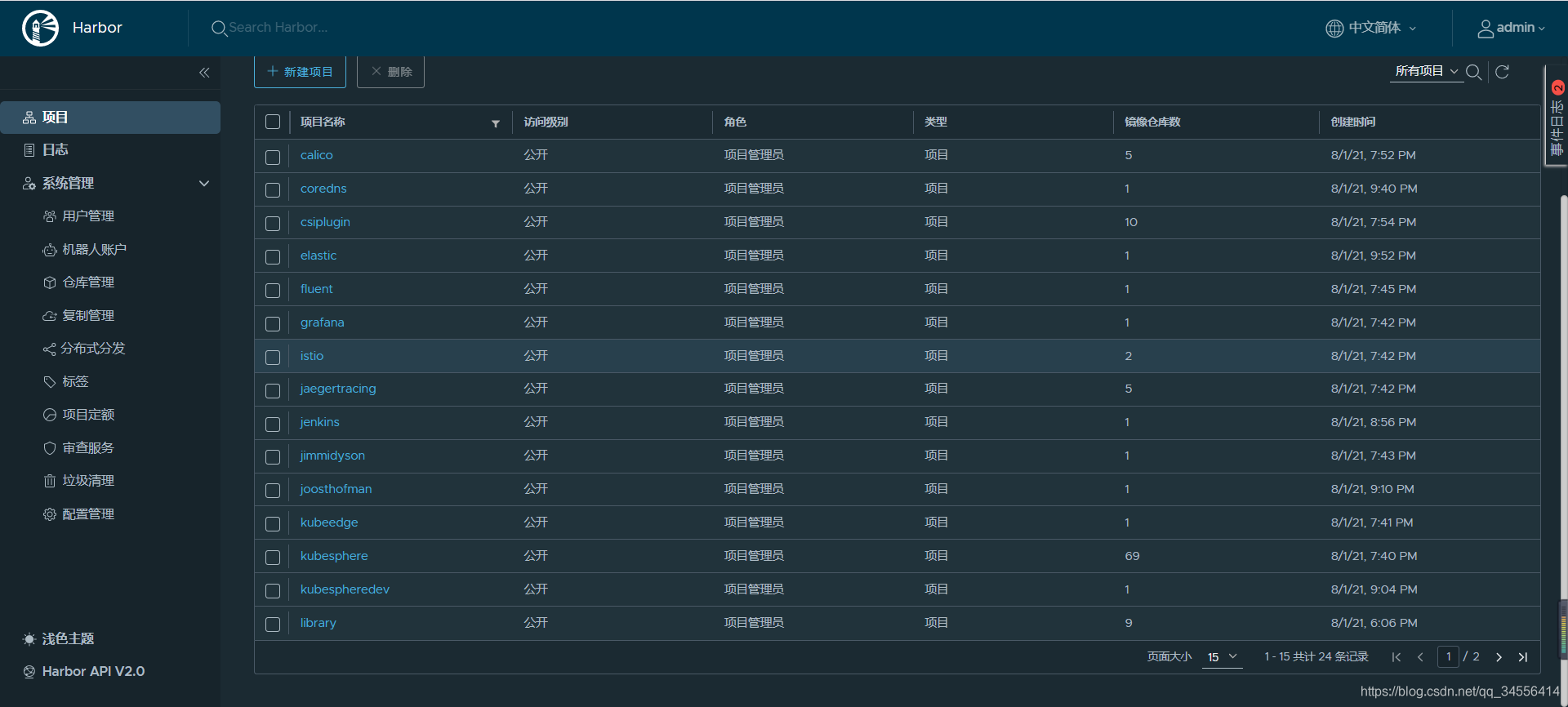Go to first page of results

pos(1396,657)
